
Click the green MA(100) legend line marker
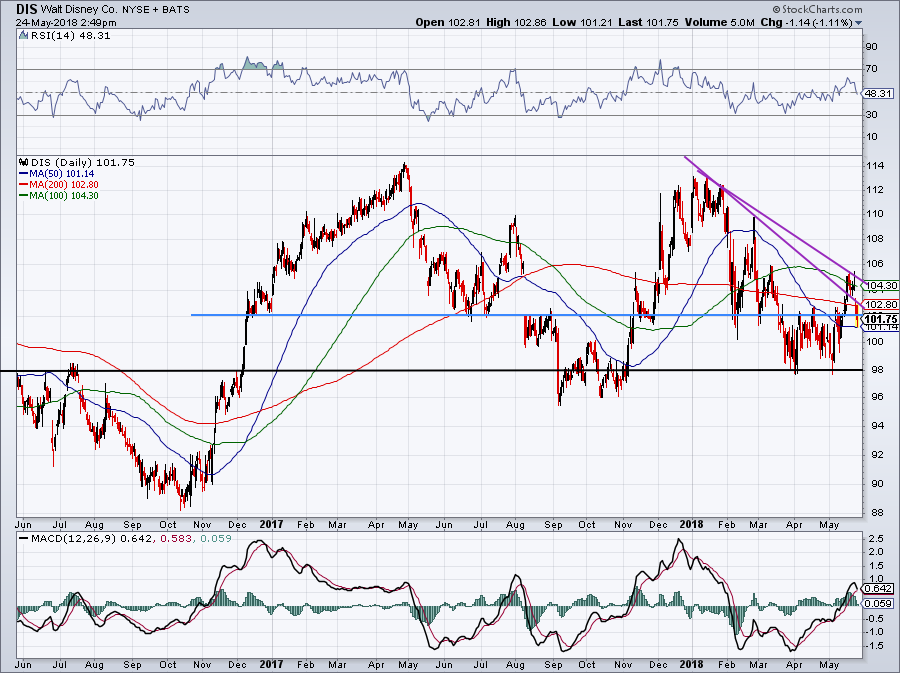pyautogui.click(x=24, y=196)
